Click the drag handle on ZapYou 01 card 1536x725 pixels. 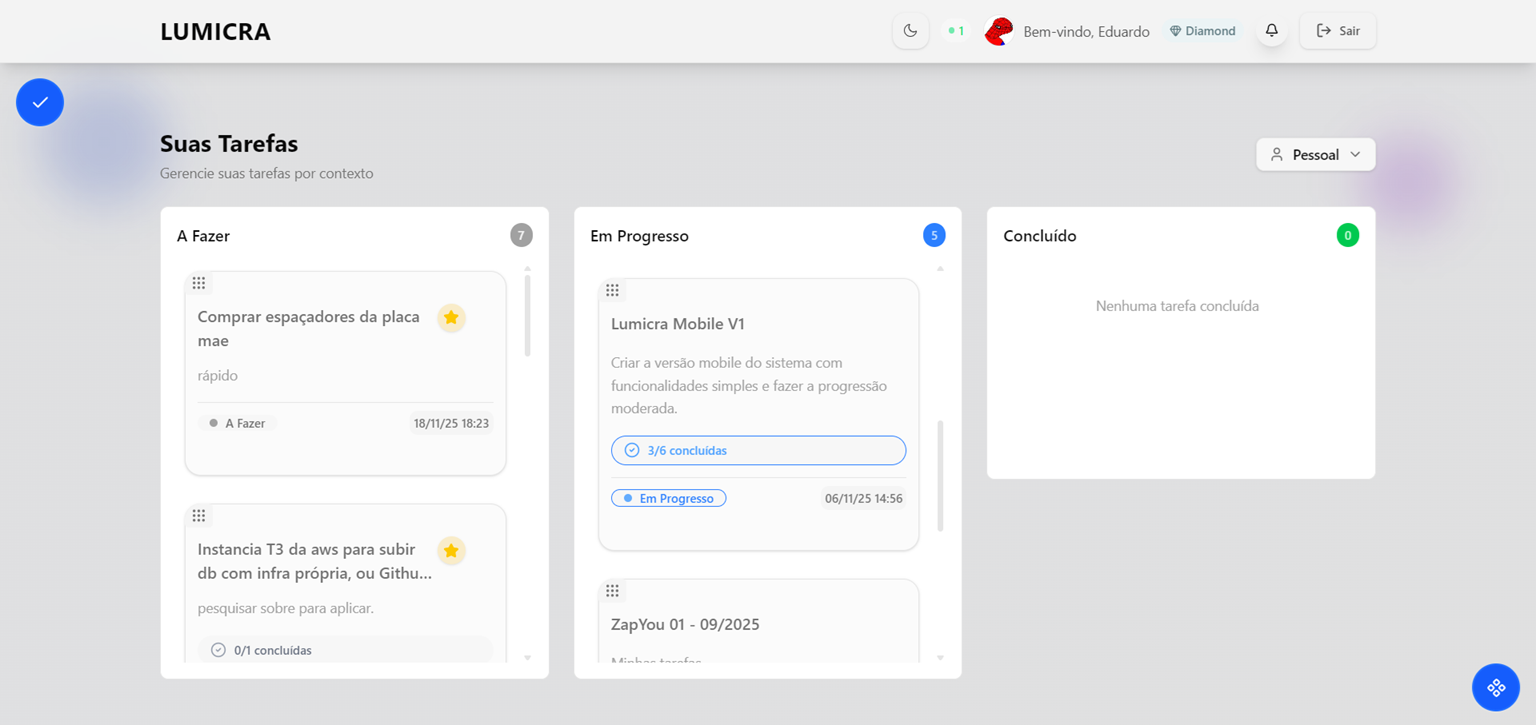point(612,590)
